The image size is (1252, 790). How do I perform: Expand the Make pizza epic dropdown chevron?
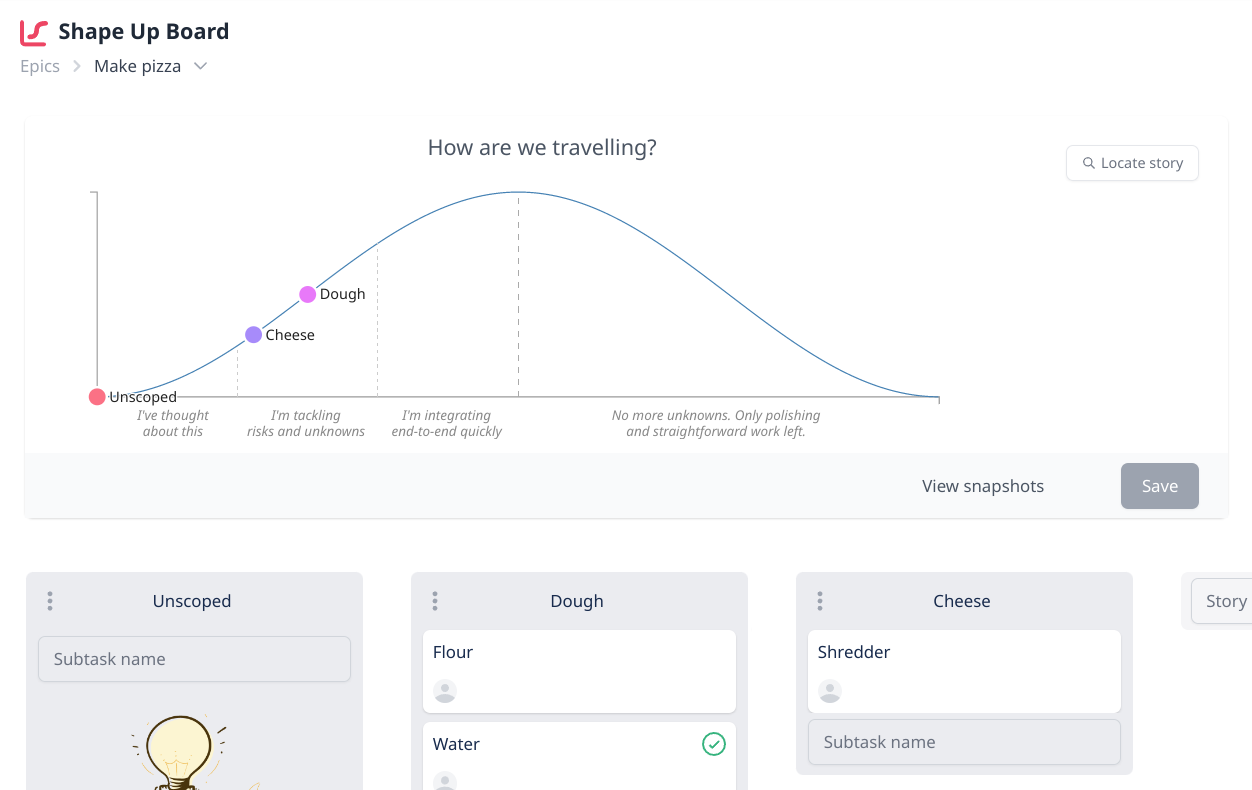200,66
